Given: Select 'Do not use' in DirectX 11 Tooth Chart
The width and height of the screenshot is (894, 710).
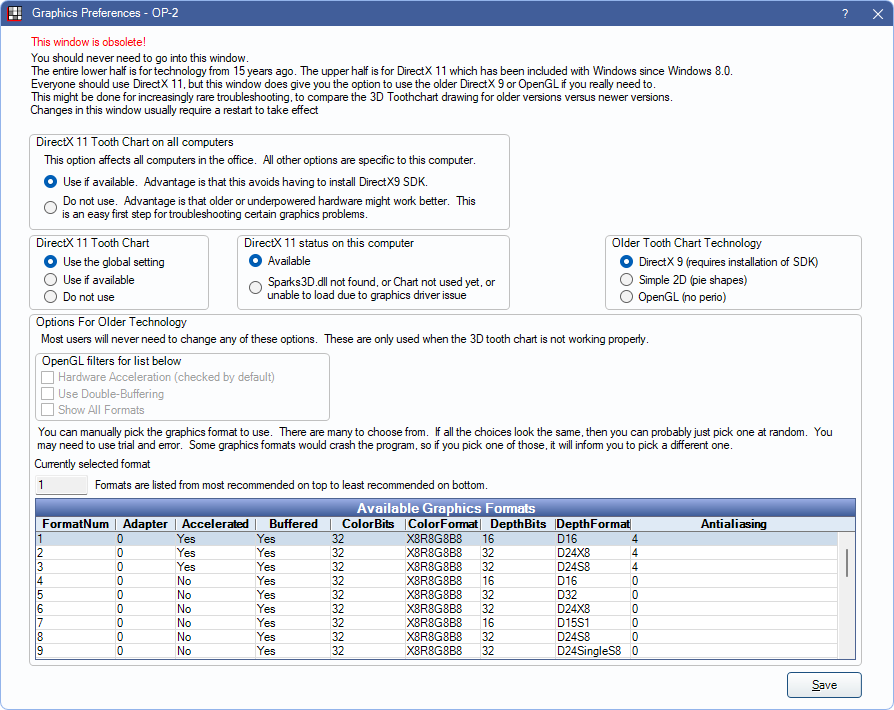Looking at the screenshot, I should [x=51, y=297].
